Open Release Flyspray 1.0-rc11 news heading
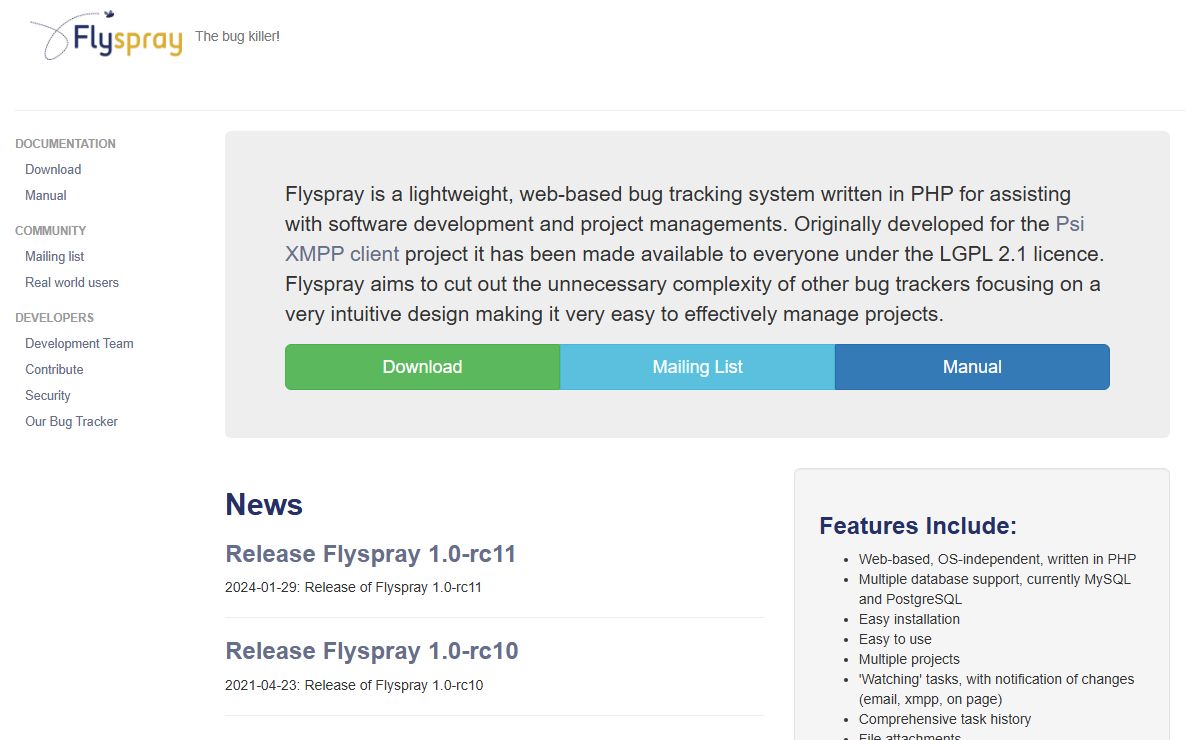This screenshot has height=740, width=1200. pyautogui.click(x=370, y=554)
